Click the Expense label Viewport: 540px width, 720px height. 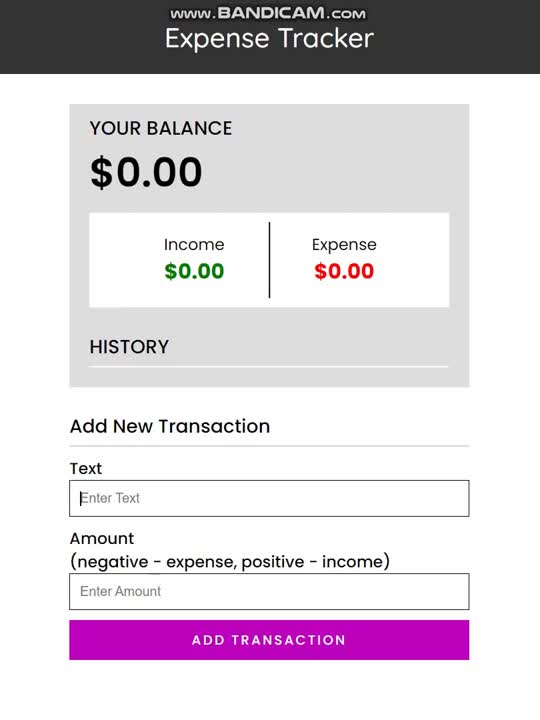[x=344, y=245]
